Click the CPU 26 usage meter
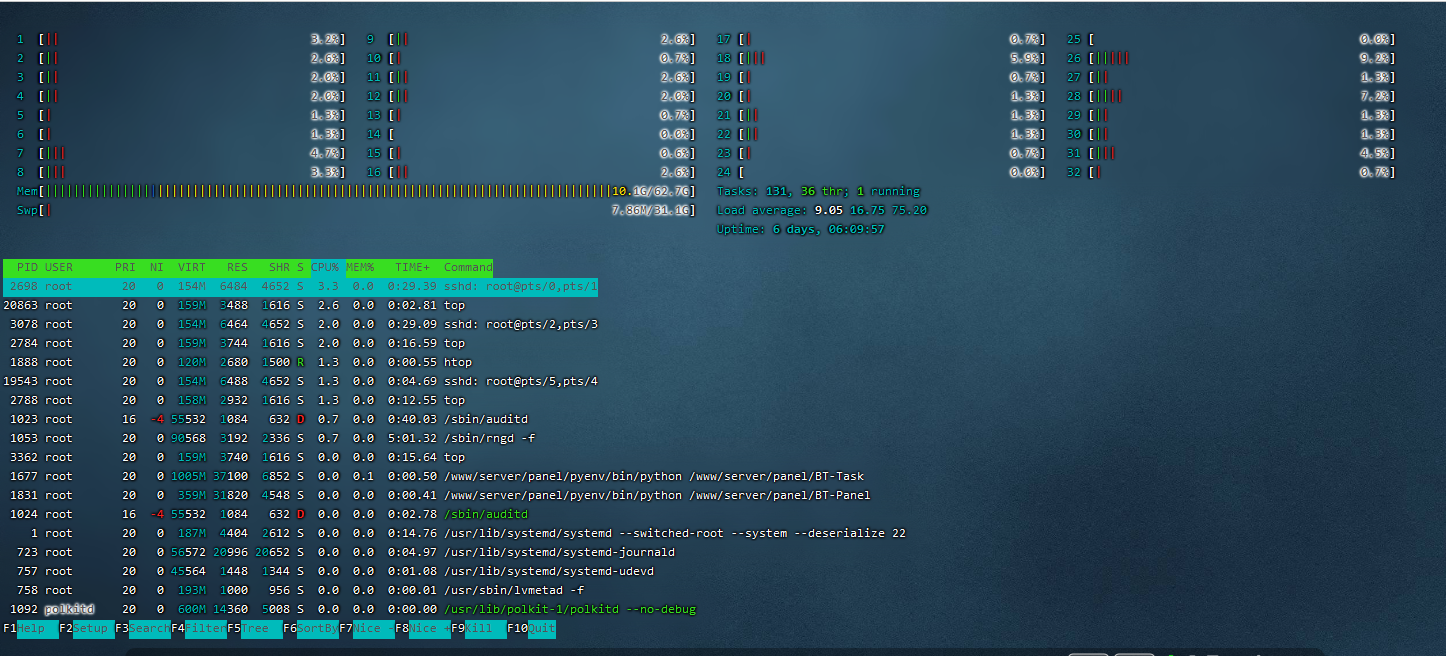This screenshot has height=656, width=1446. (1231, 58)
